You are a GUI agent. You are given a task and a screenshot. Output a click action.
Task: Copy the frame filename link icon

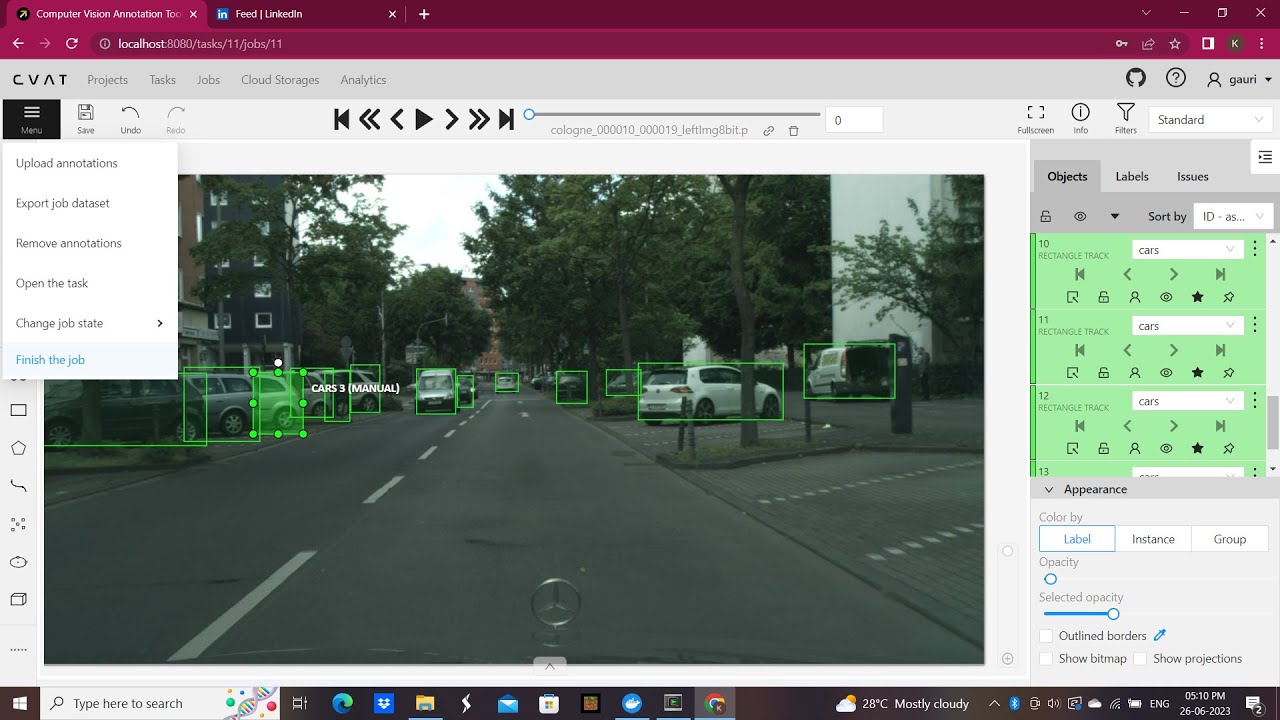(x=769, y=131)
